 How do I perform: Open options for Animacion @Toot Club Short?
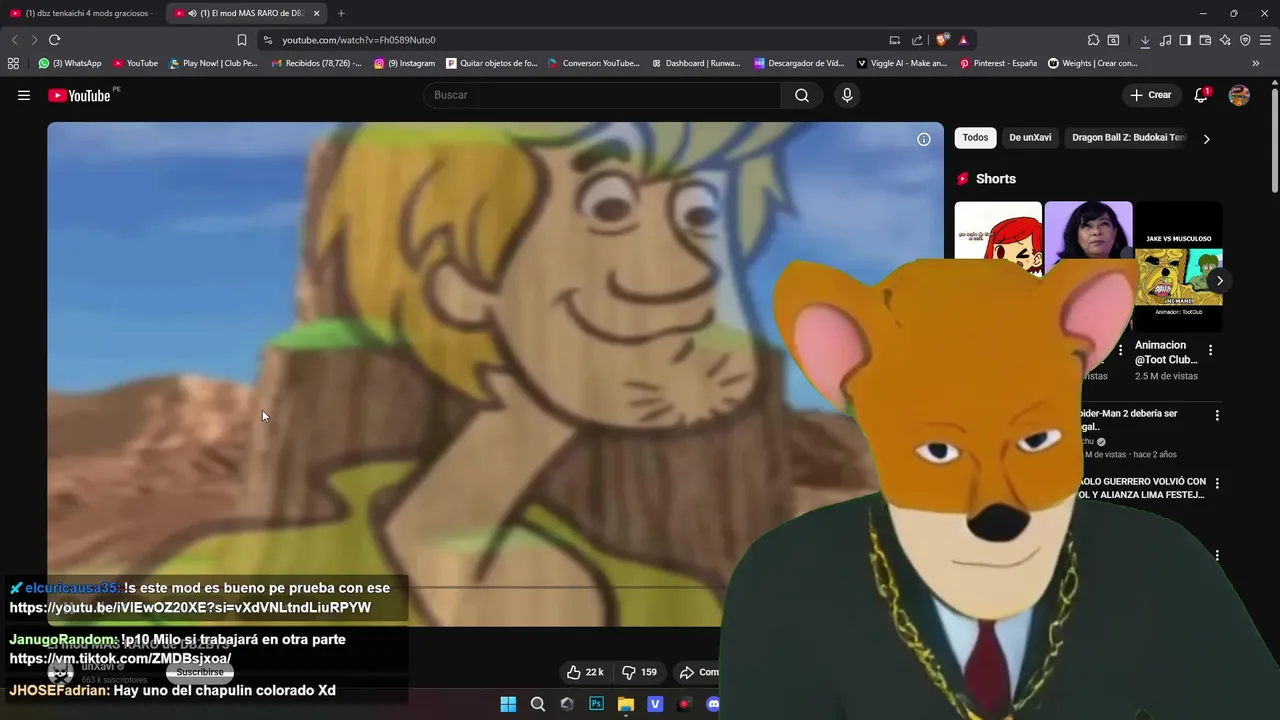pyautogui.click(x=1210, y=350)
